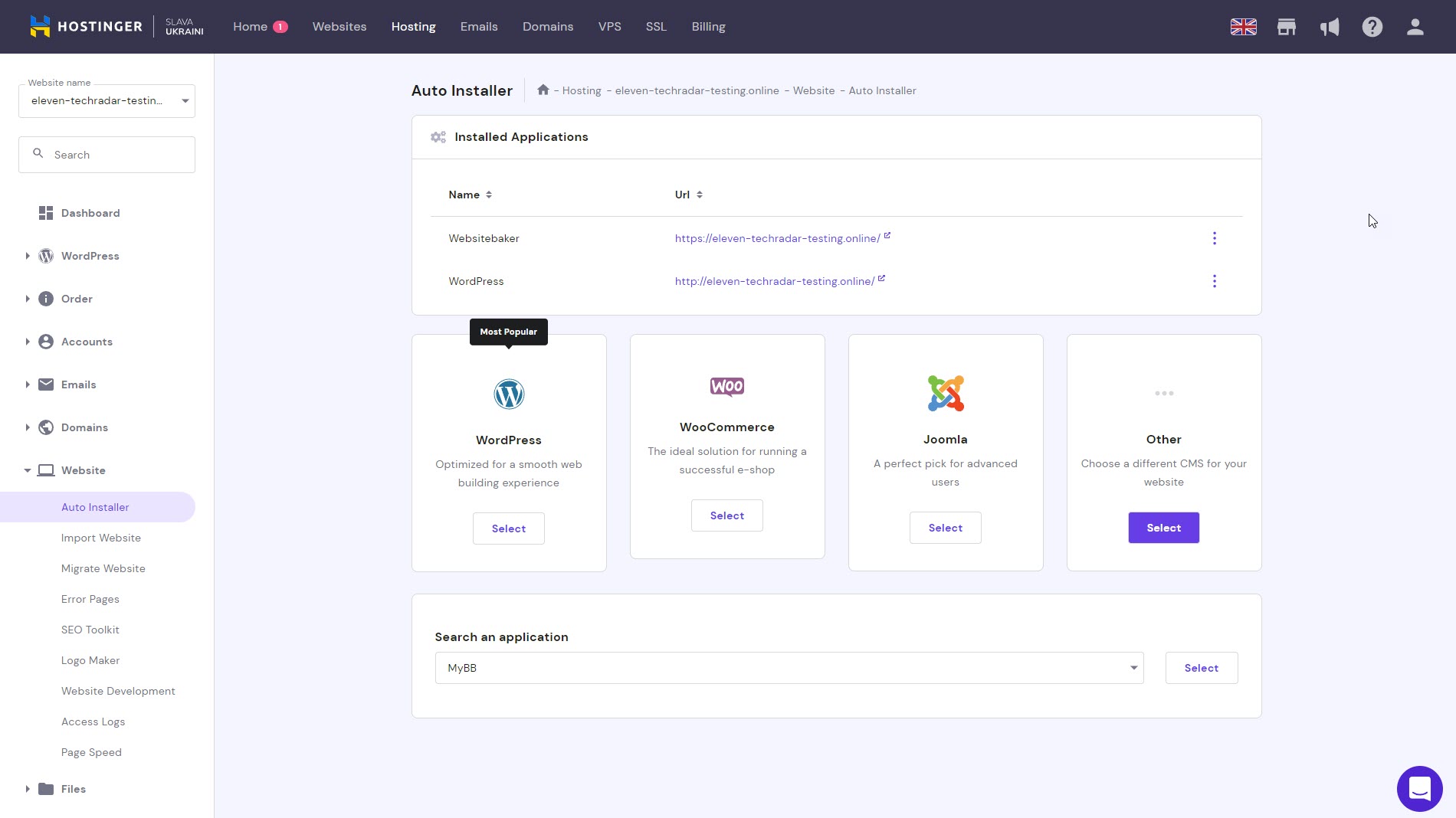Open Page Speed in sidebar

(91, 752)
